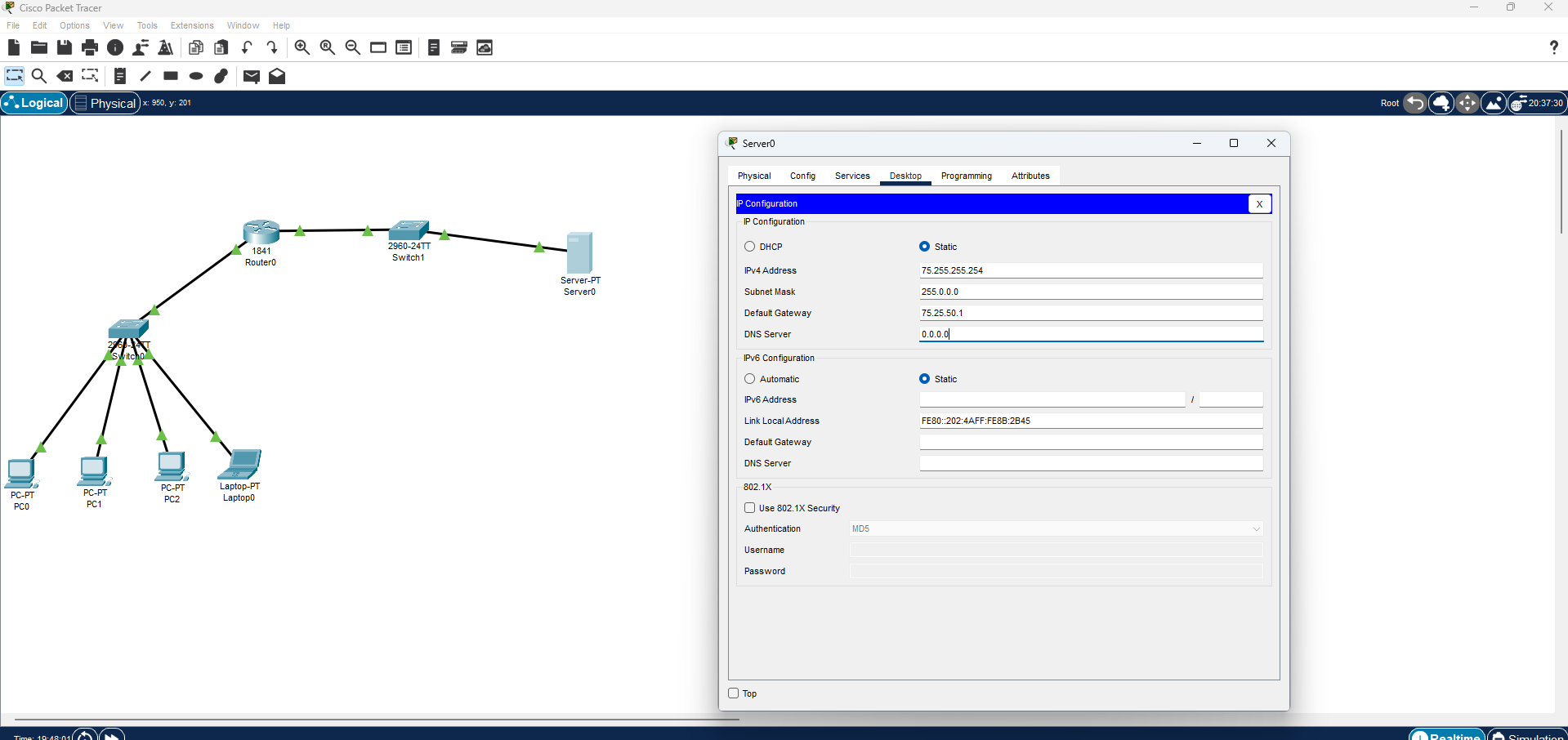Place a note with Note tool
This screenshot has width=1568, height=740.
[x=120, y=76]
